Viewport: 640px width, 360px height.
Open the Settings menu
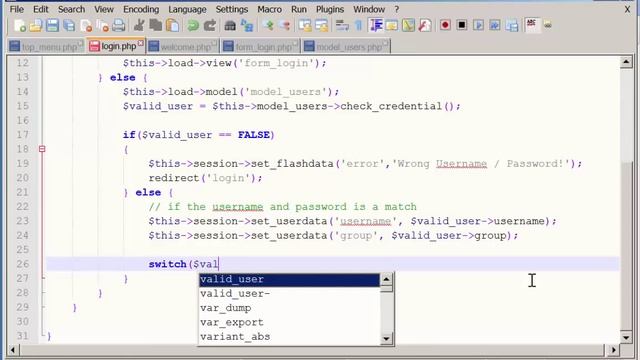pos(231,9)
